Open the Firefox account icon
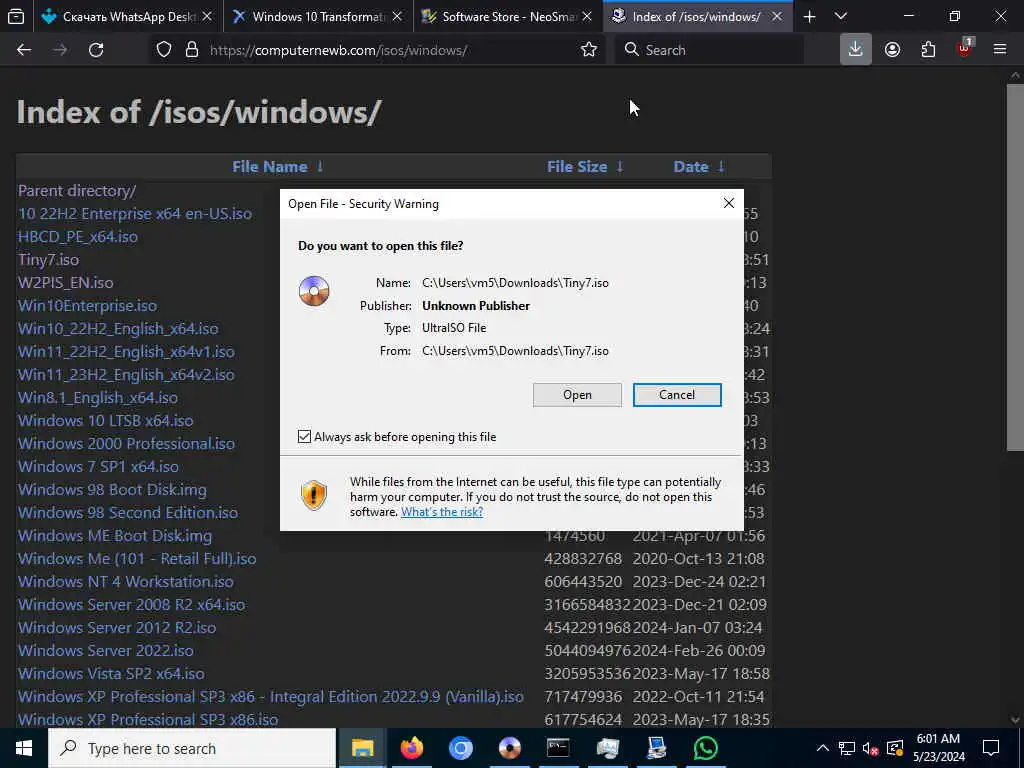The image size is (1024, 768). [x=893, y=50]
